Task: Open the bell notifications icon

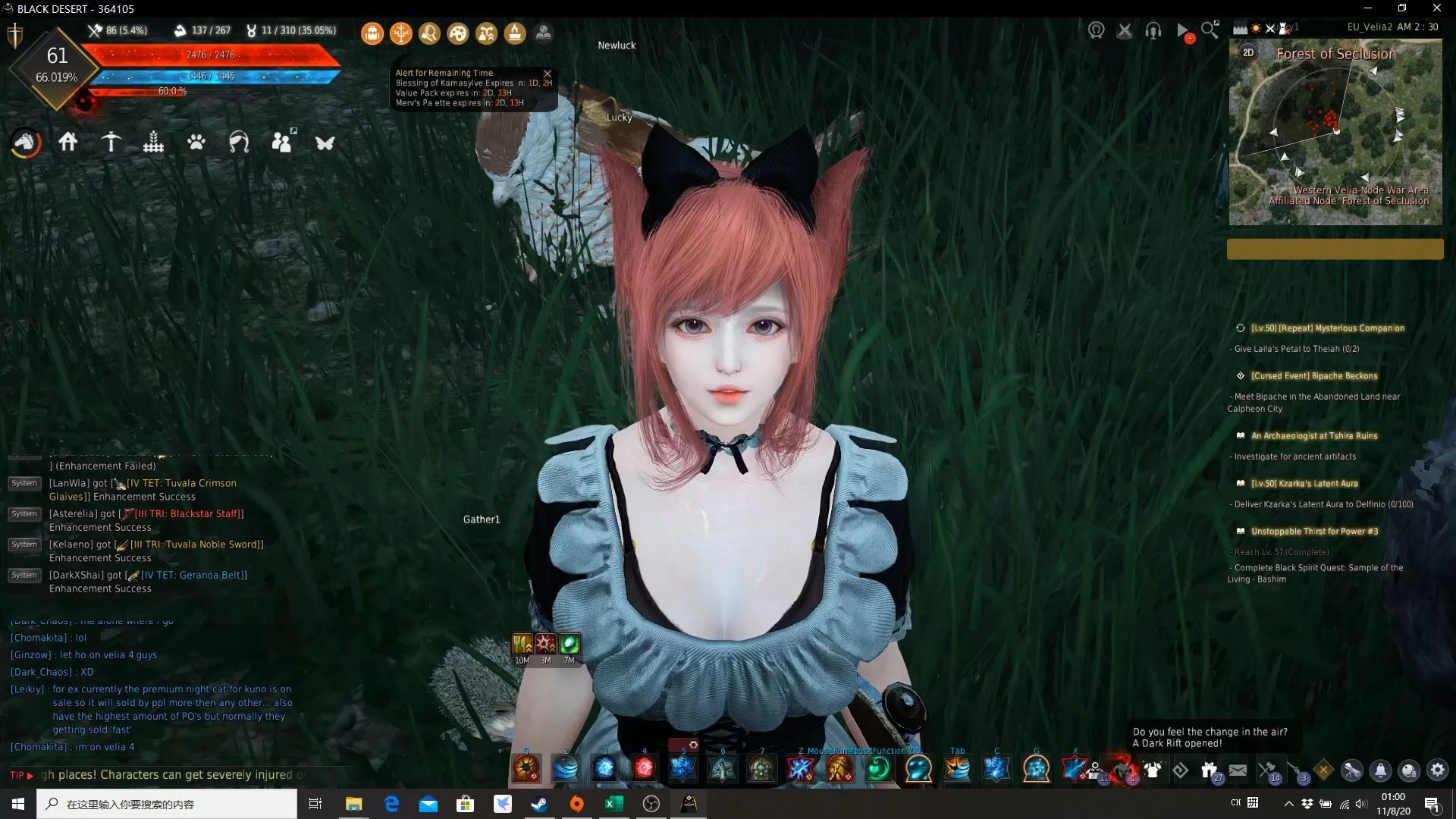Action: [x=1380, y=770]
